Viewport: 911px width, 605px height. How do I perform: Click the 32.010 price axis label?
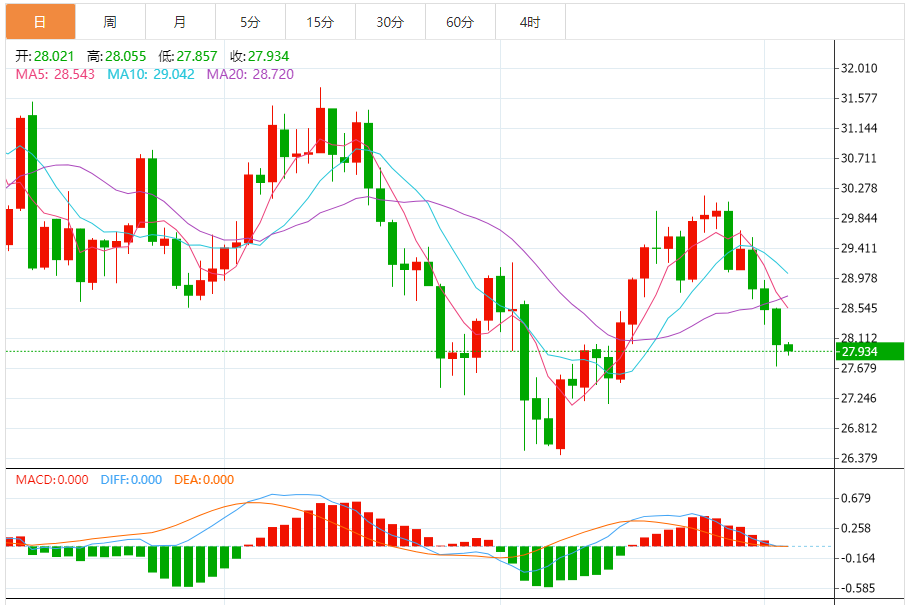point(859,69)
